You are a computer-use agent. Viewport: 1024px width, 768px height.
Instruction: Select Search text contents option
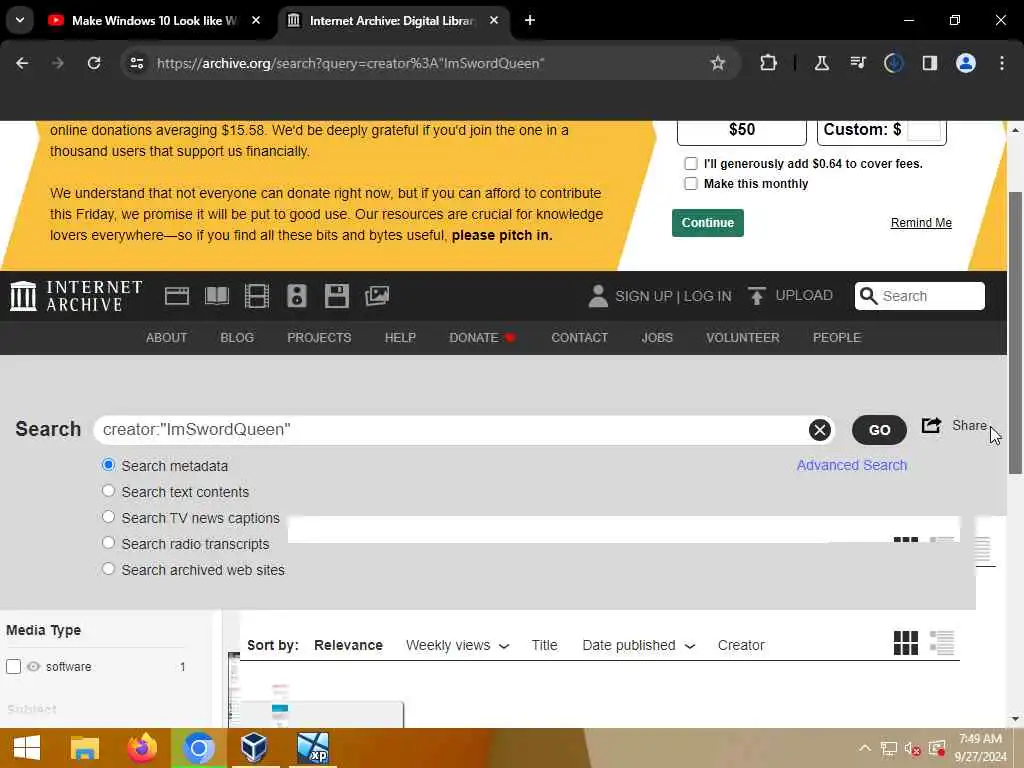[108, 491]
